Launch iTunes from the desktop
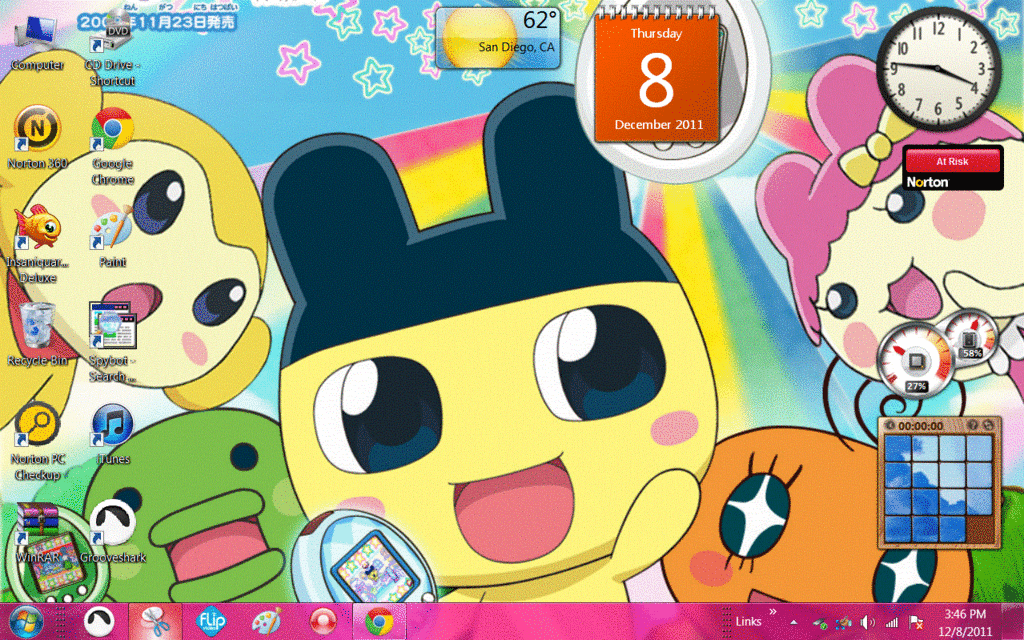Viewport: 1024px width, 640px height. click(112, 434)
